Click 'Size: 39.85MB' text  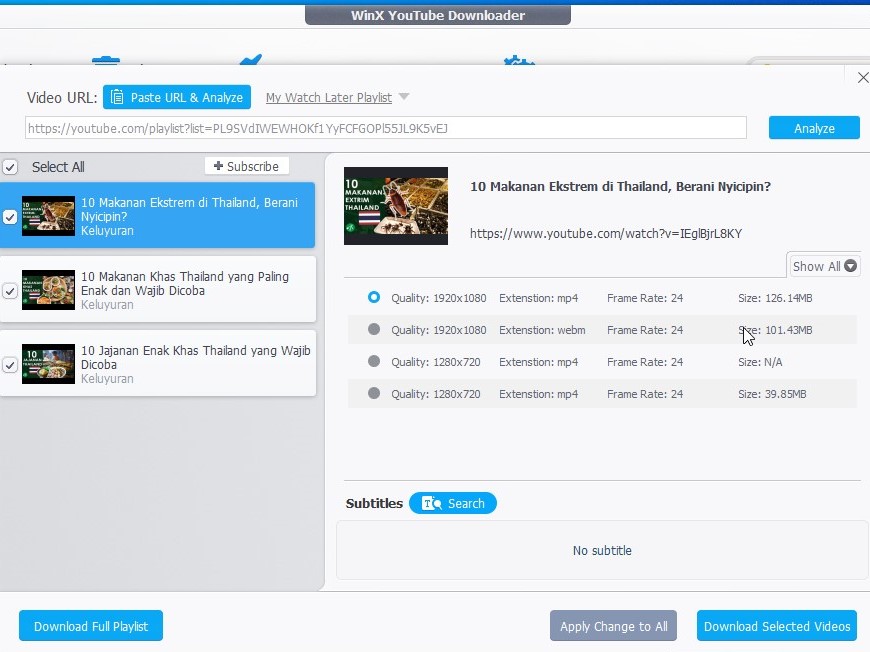tap(772, 394)
